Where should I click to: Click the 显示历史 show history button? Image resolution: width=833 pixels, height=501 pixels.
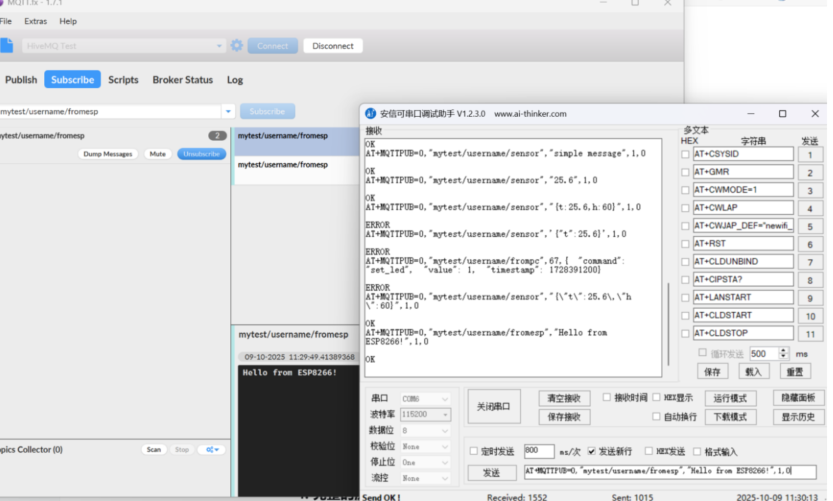pos(798,417)
